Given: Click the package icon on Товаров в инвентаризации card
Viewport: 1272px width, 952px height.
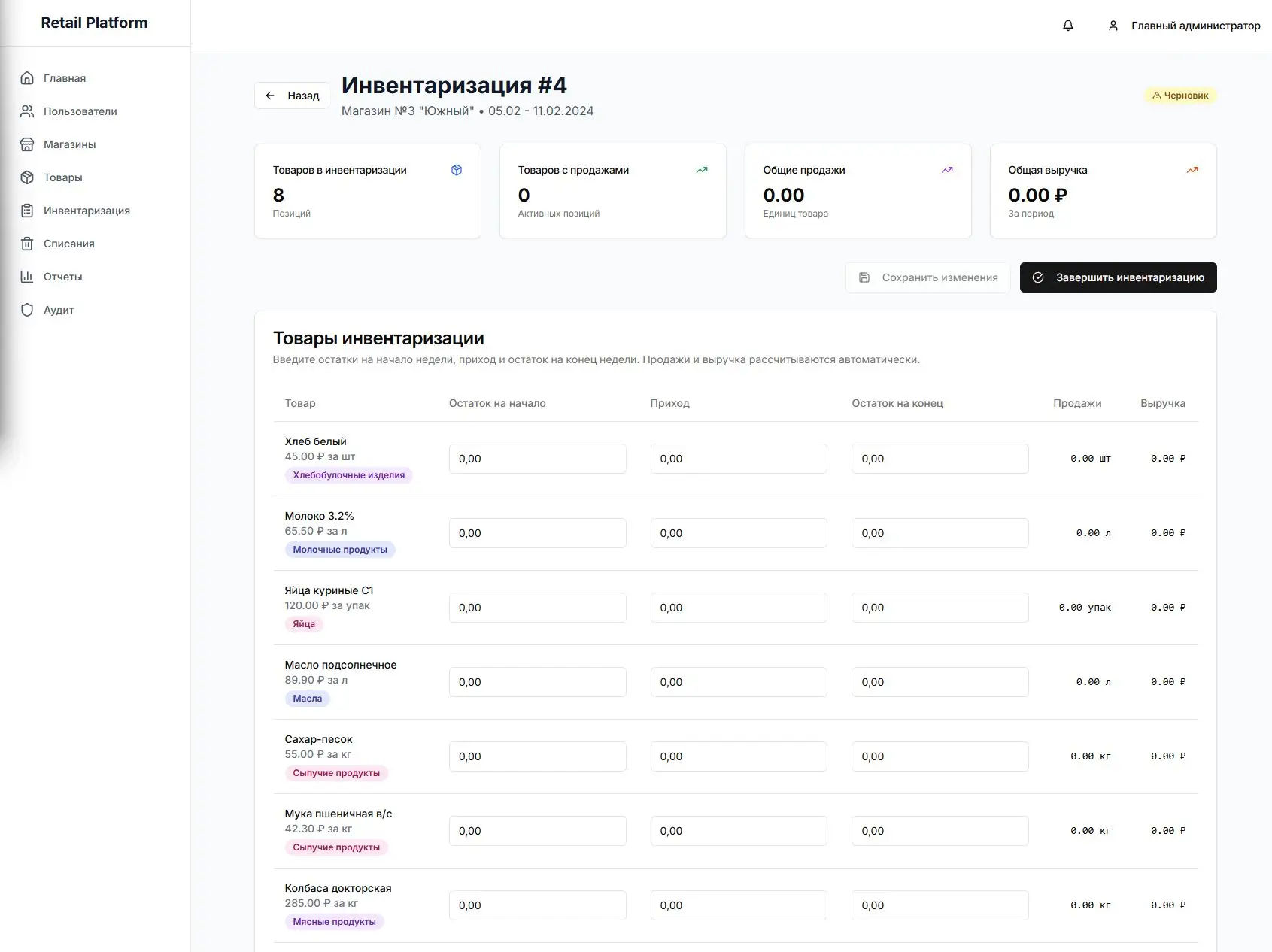Looking at the screenshot, I should (x=457, y=170).
